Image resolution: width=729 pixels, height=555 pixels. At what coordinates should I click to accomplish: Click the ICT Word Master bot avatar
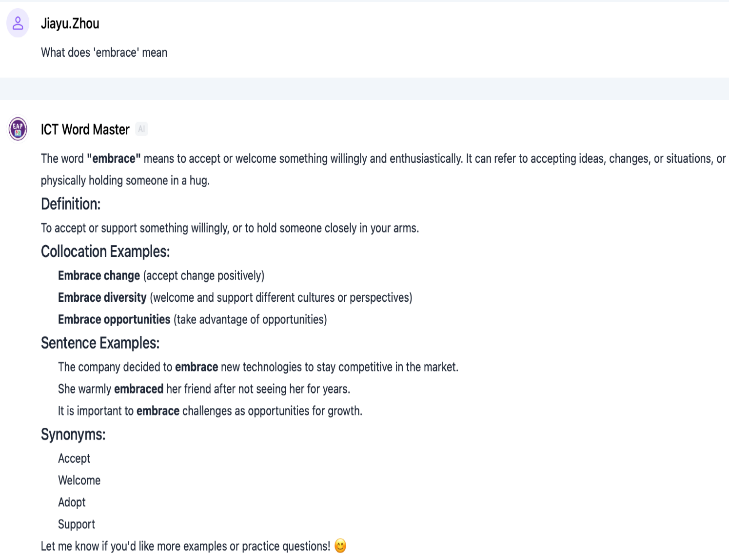pos(18,129)
